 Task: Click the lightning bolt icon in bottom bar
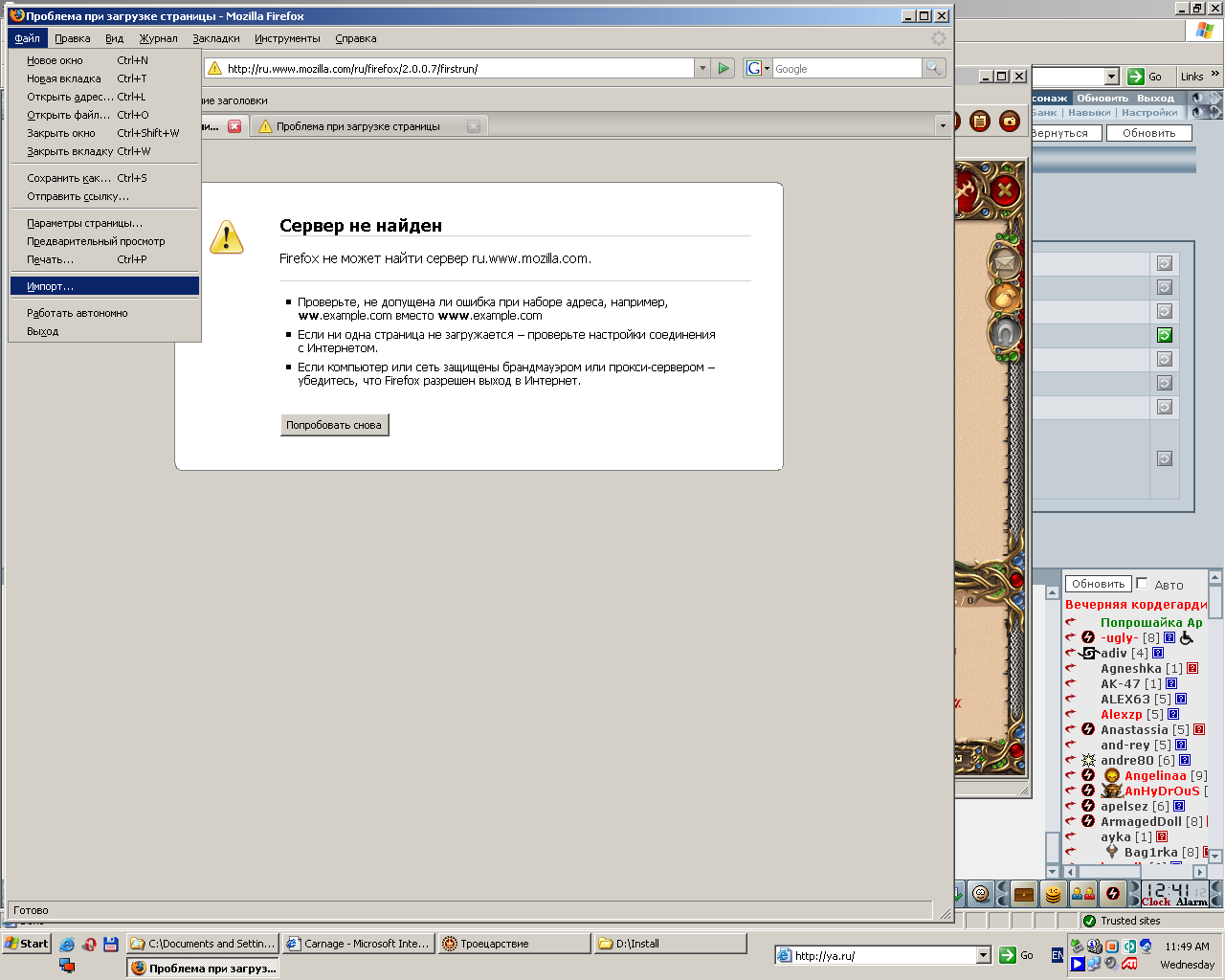1112,894
